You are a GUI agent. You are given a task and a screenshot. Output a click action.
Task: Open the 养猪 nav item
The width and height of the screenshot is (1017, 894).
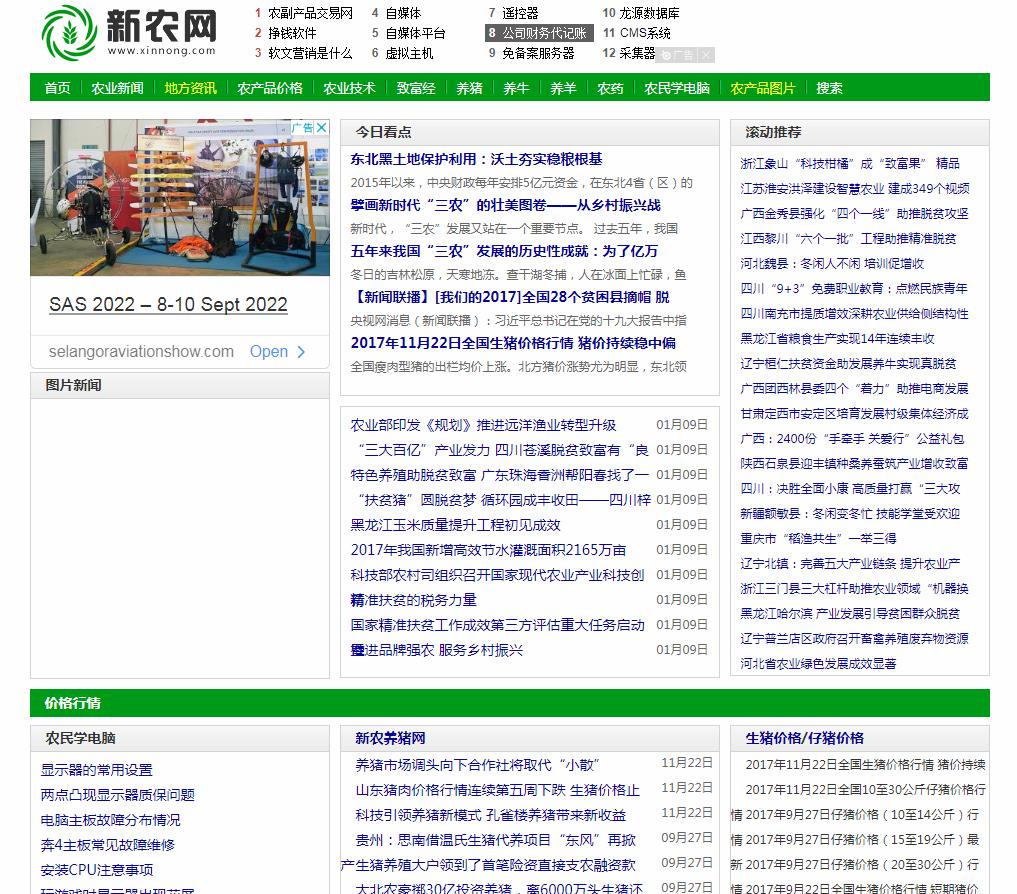click(x=470, y=88)
